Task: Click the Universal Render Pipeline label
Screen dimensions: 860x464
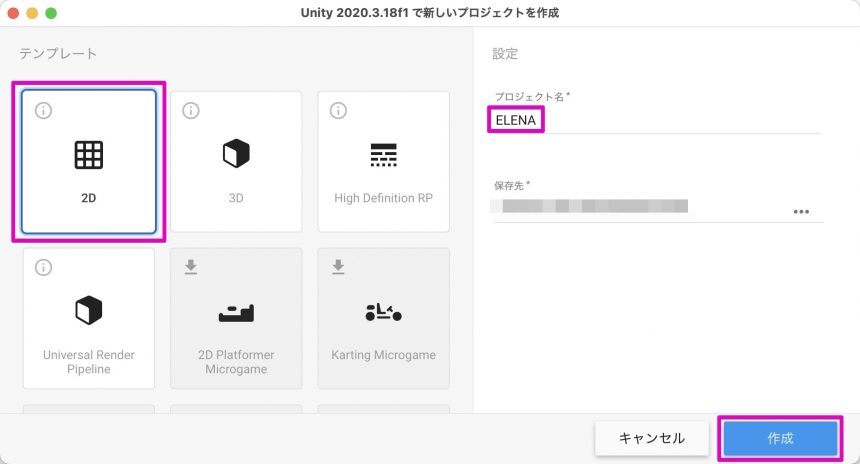Action: [x=88, y=362]
